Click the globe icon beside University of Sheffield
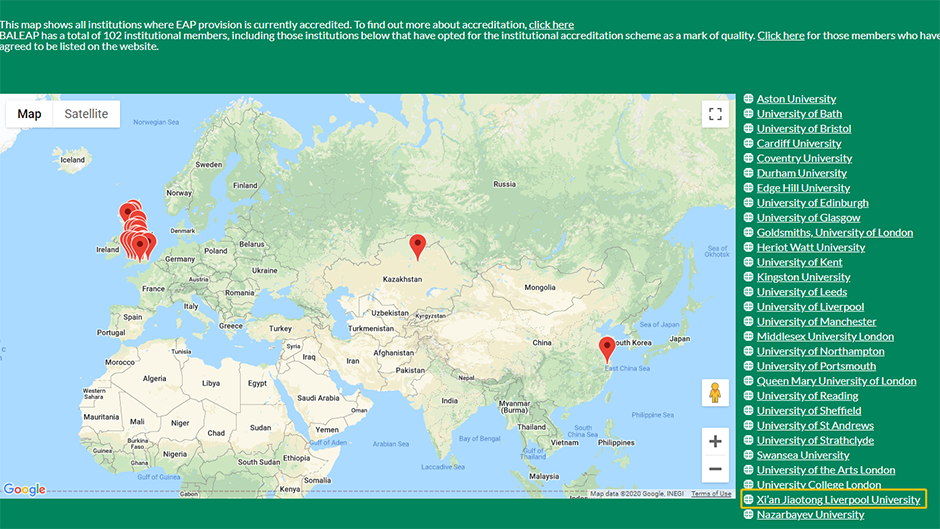 (748, 410)
